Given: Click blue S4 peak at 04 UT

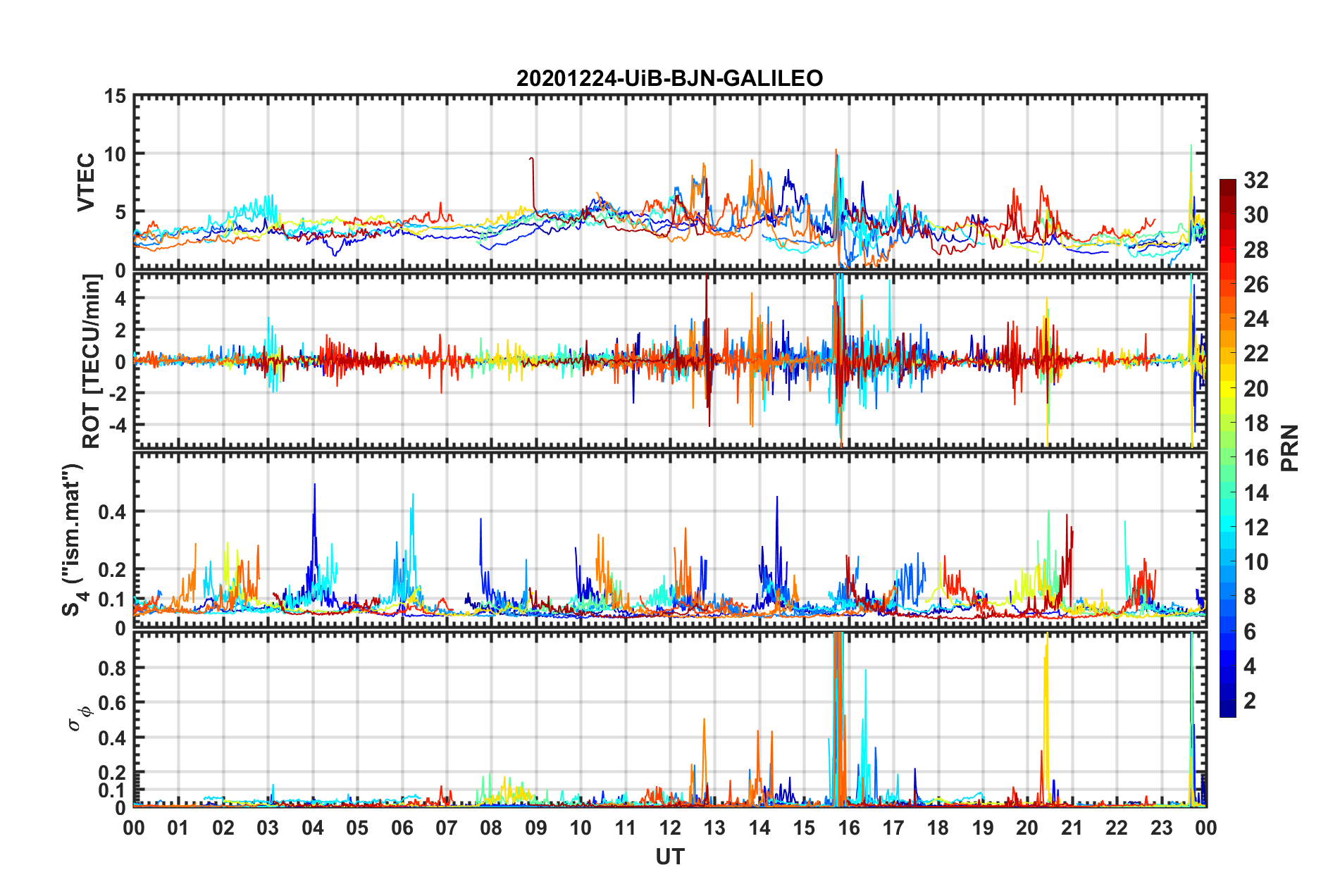Looking at the screenshot, I should 314,535.
